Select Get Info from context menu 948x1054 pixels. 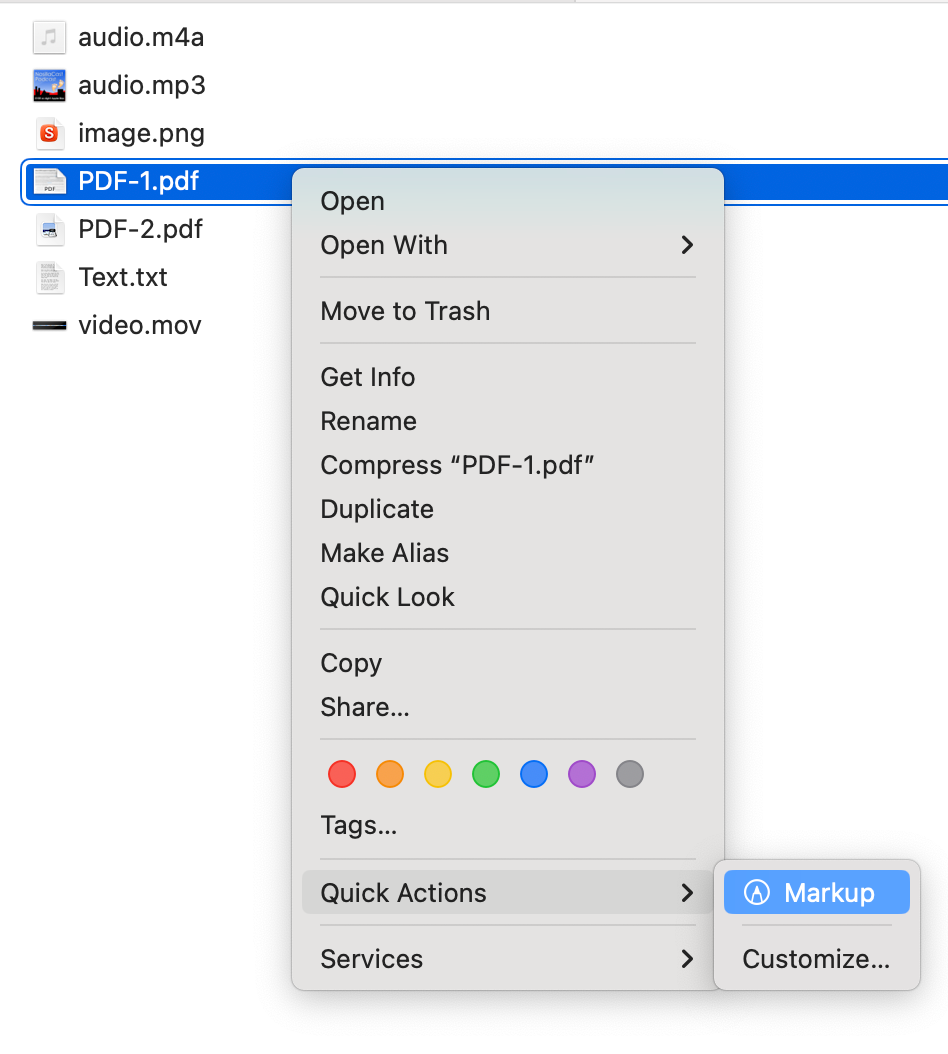(x=367, y=377)
